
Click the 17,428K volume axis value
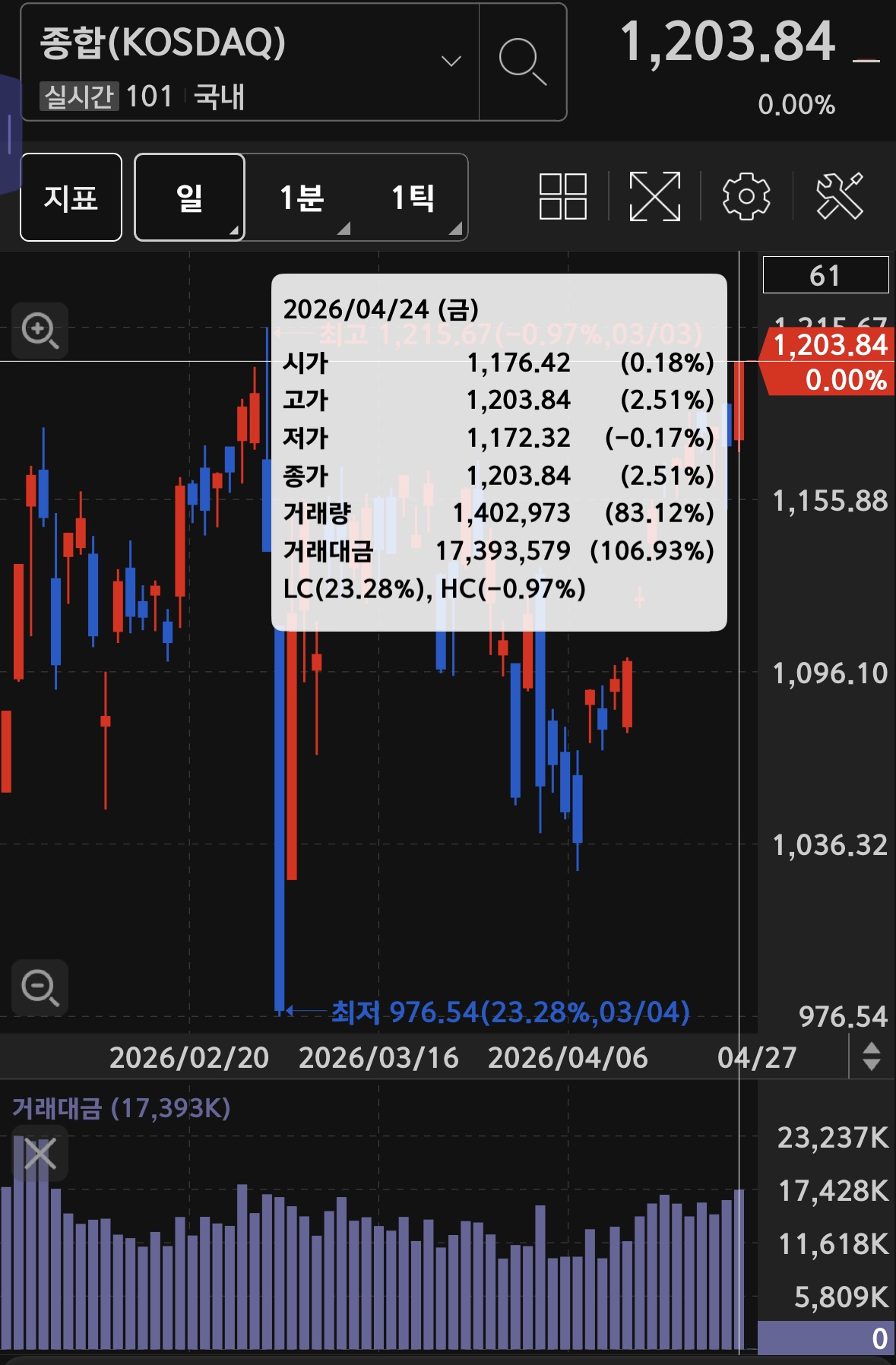coord(833,1191)
